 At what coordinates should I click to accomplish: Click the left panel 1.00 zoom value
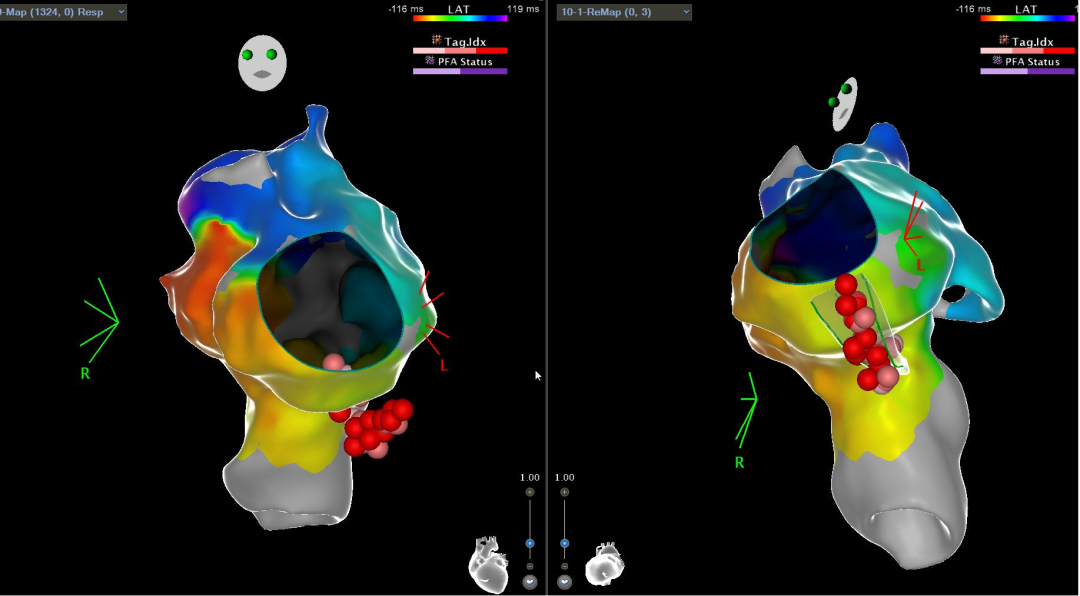[x=530, y=477]
